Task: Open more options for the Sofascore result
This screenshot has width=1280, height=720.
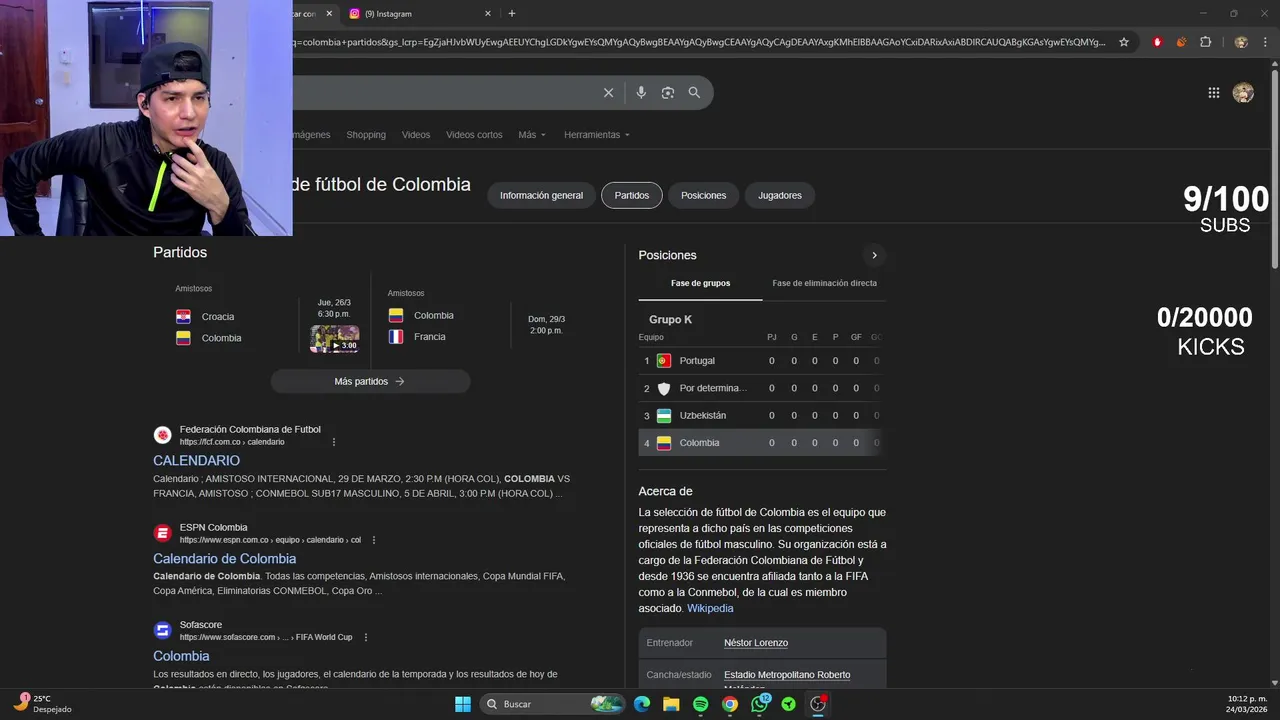Action: (366, 637)
